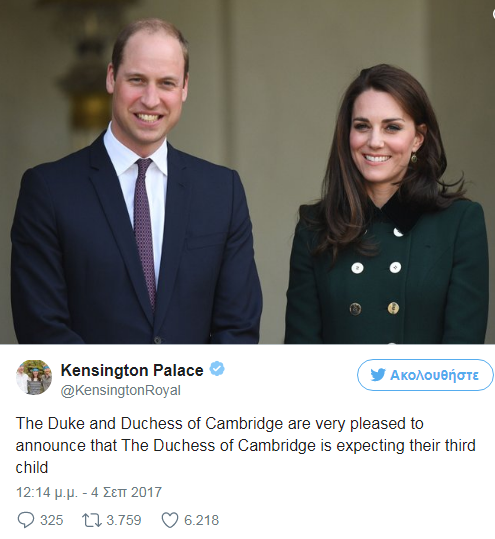This screenshot has height=539, width=495.
Task: Click the Twitter bird icon in follow button
Action: (377, 375)
